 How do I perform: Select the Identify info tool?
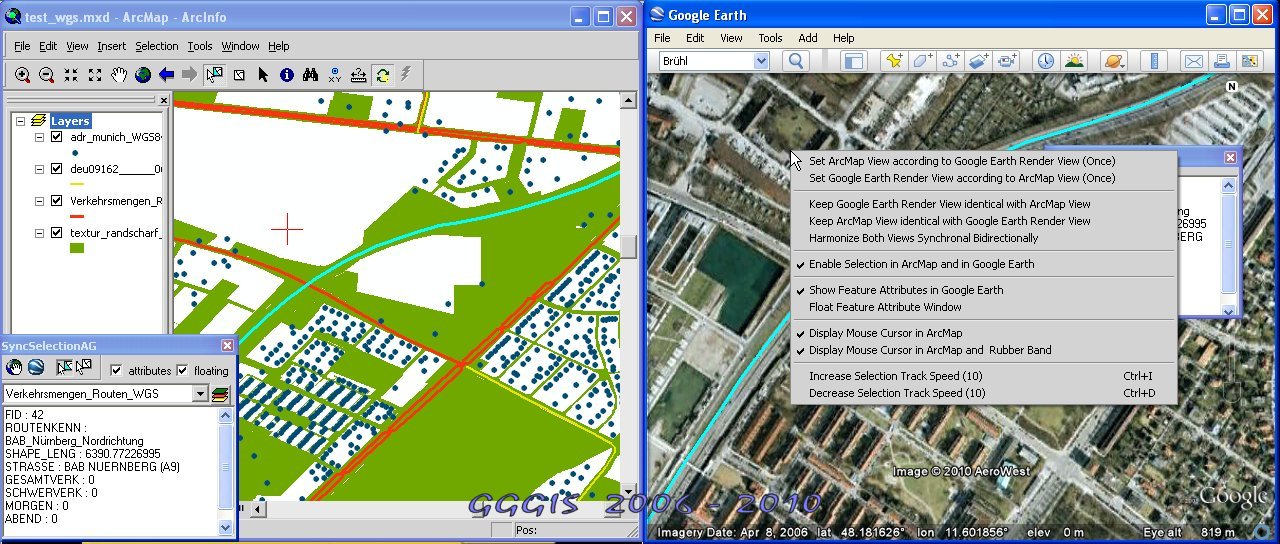click(x=287, y=75)
